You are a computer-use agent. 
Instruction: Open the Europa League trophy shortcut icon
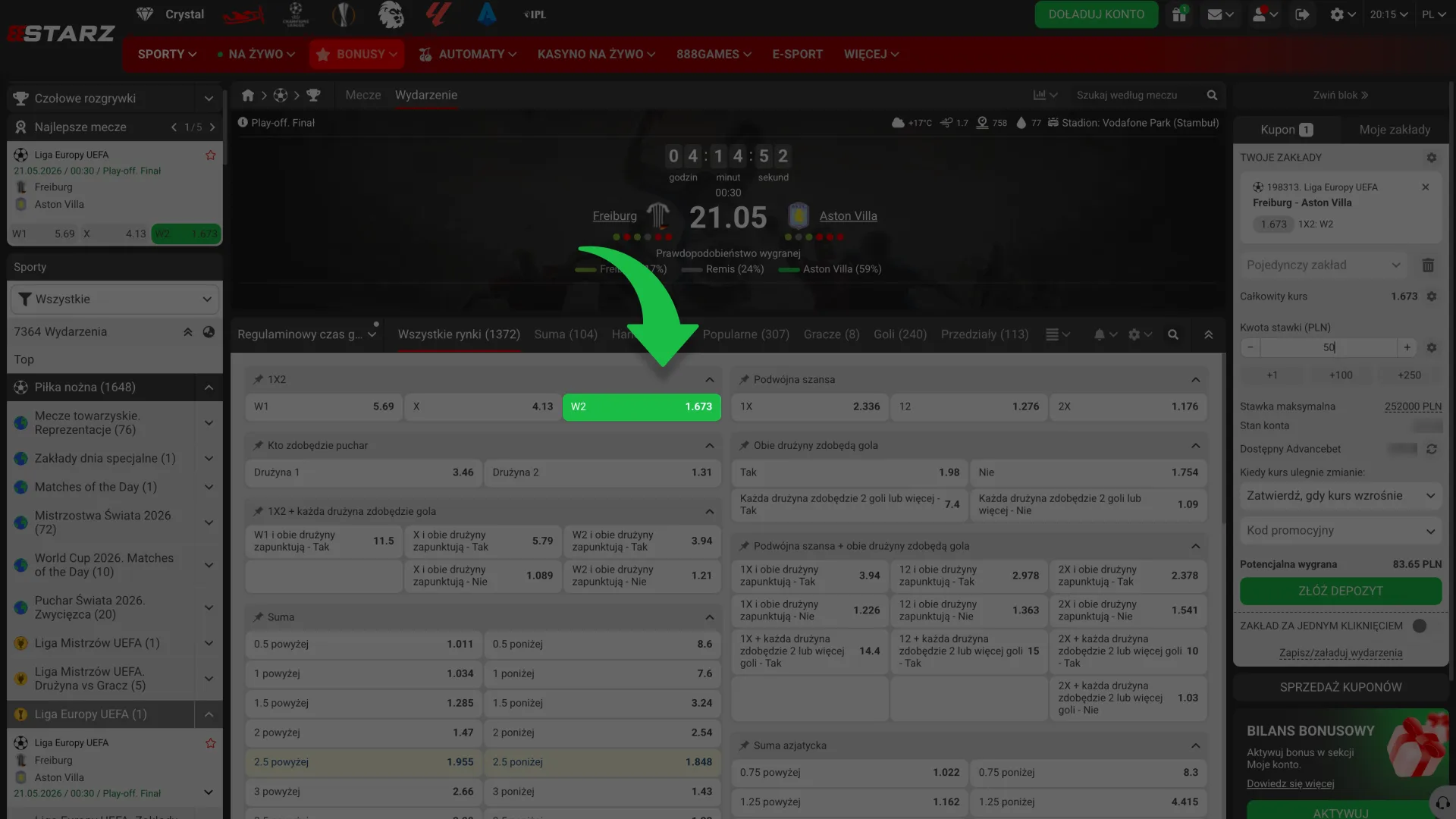pos(344,14)
